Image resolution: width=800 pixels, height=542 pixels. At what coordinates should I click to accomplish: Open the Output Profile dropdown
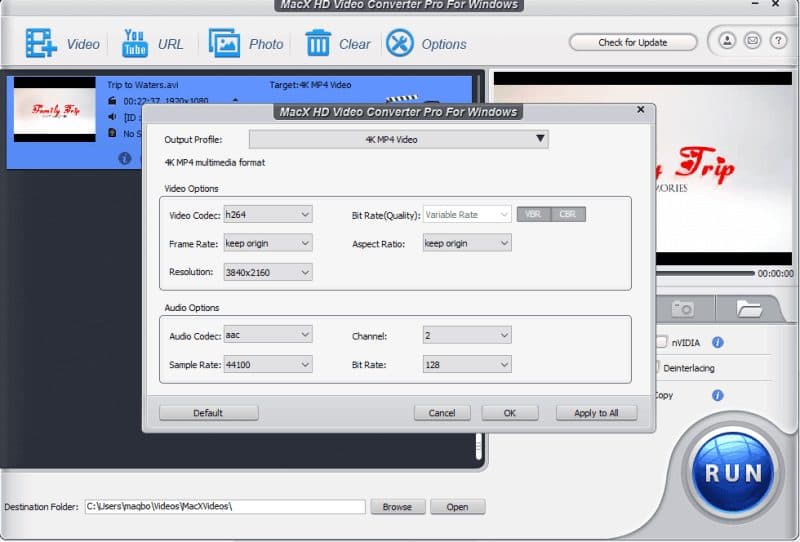(398, 139)
